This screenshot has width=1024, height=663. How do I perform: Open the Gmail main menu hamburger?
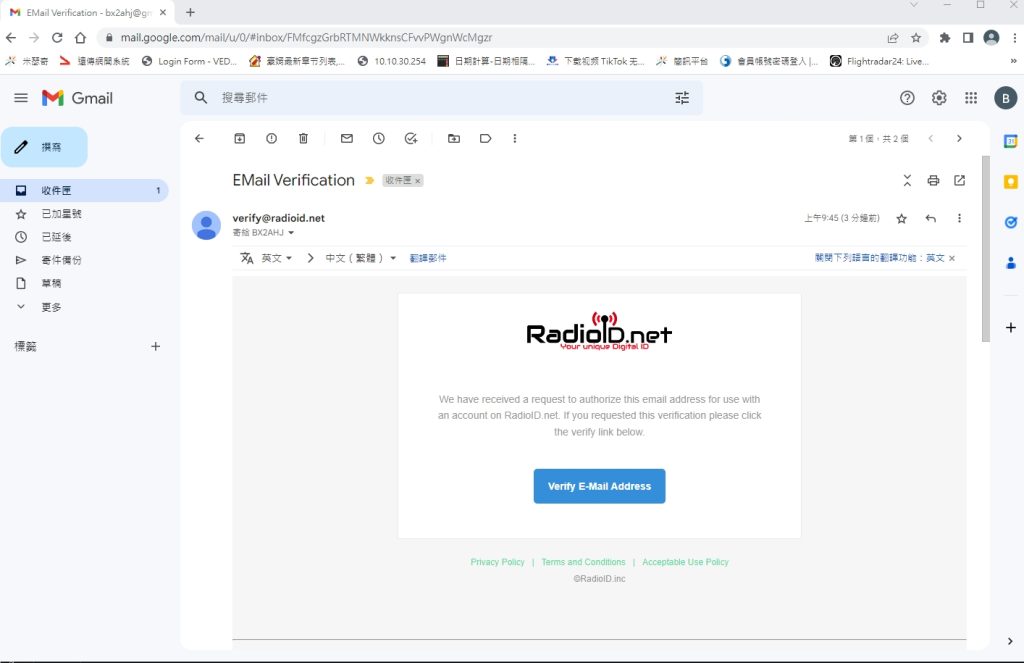[x=21, y=98]
